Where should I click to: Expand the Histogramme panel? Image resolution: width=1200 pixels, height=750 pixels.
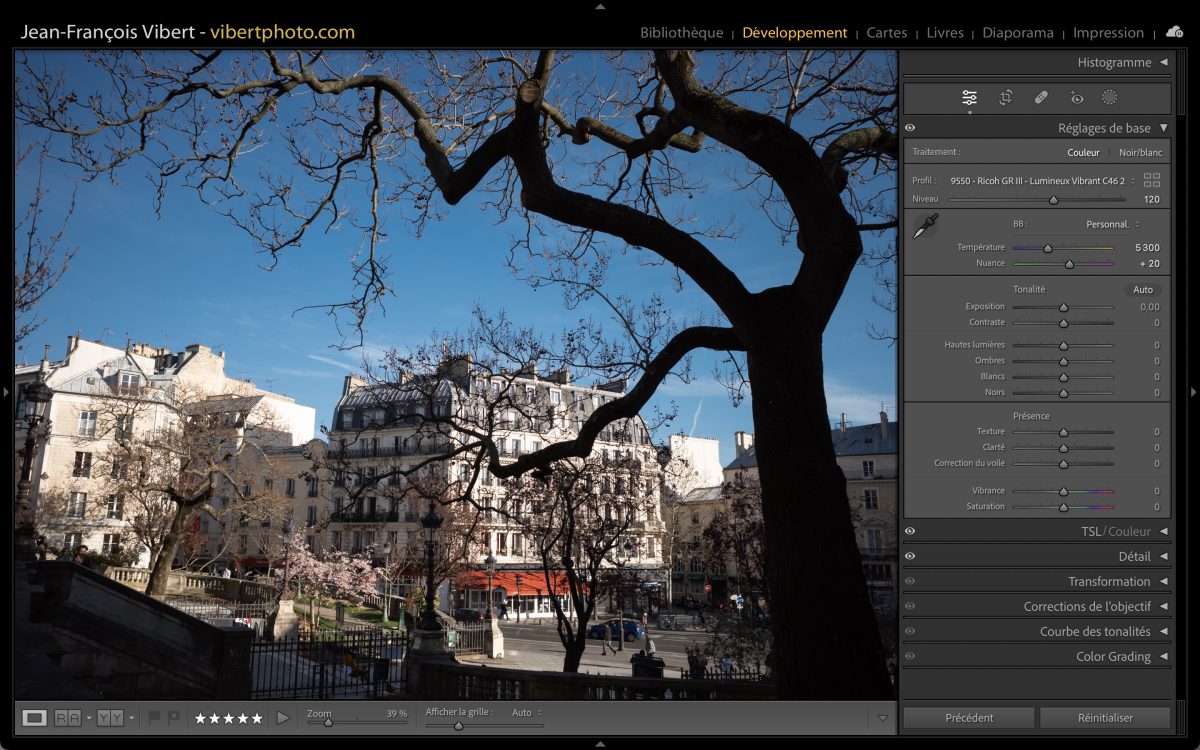1163,62
